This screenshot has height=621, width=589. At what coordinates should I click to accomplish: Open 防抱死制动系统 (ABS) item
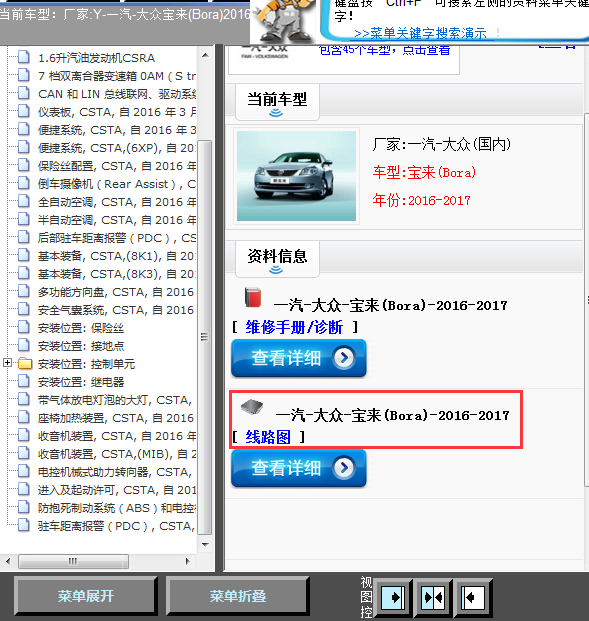(x=117, y=508)
